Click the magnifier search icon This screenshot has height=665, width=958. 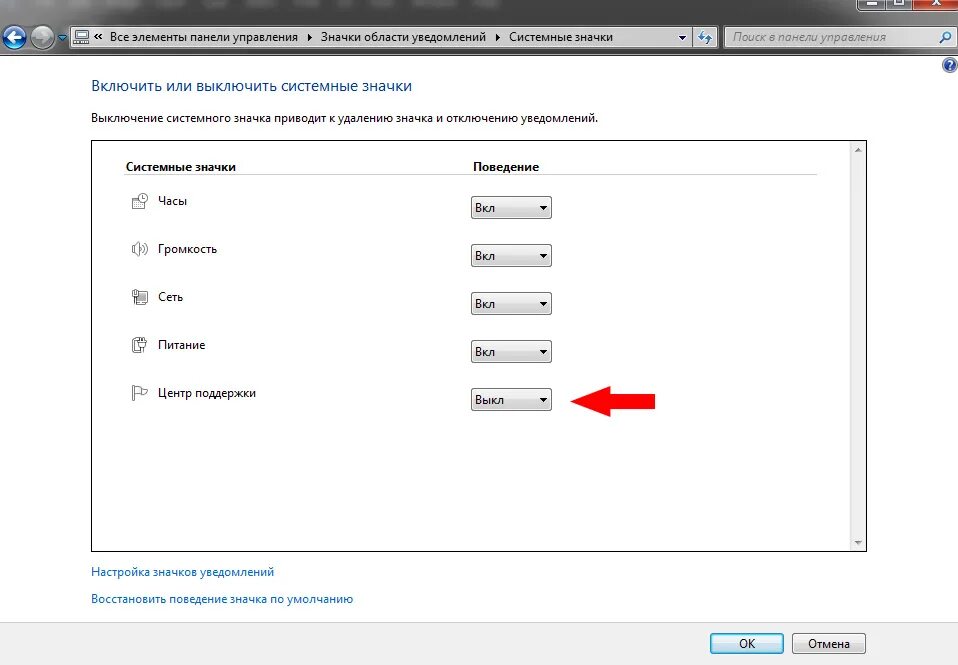945,37
